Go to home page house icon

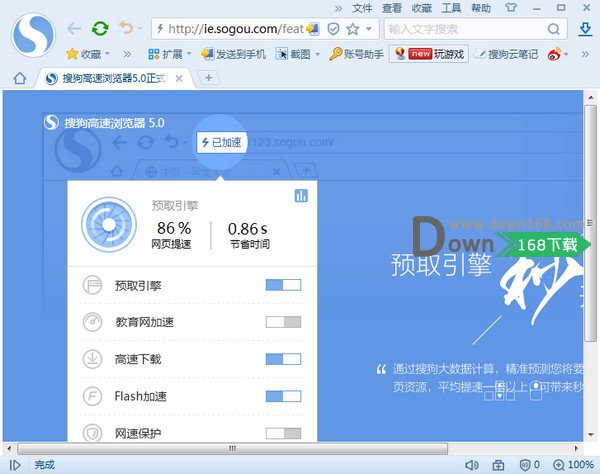[x=20, y=78]
